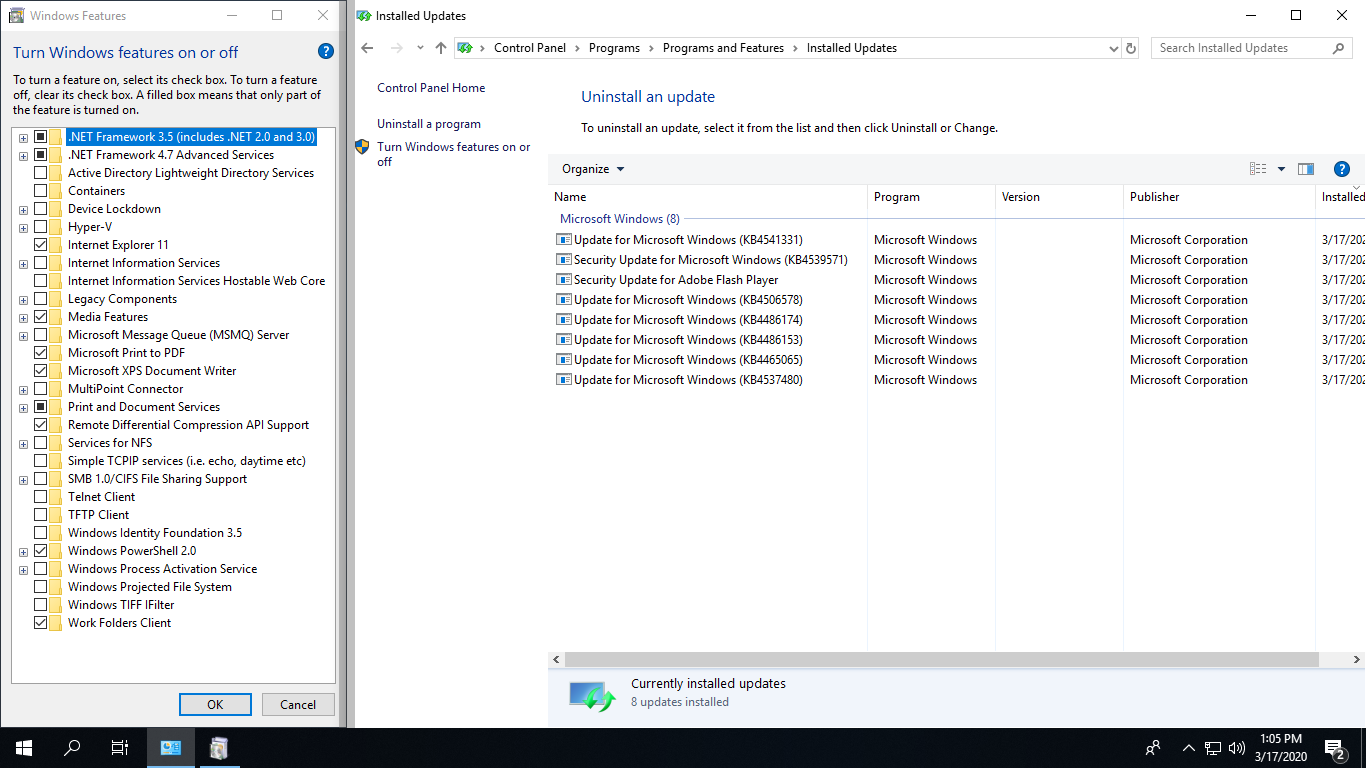Expand Internet Information Services node
Image resolution: width=1366 pixels, height=768 pixels.
[23, 264]
